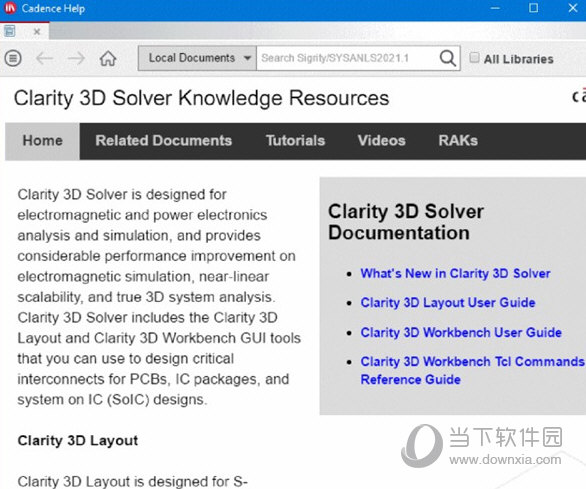Go back with the left arrow
586x489 pixels.
(x=44, y=58)
